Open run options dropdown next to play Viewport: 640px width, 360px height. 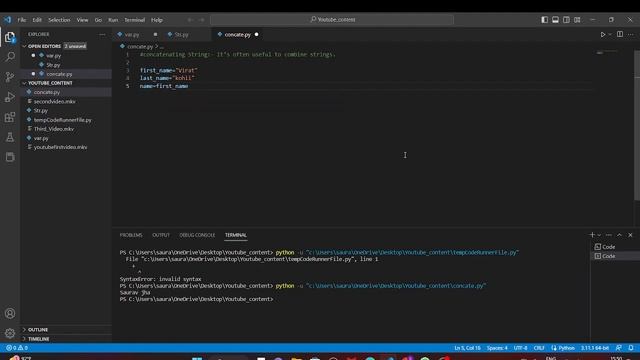[x=610, y=35]
